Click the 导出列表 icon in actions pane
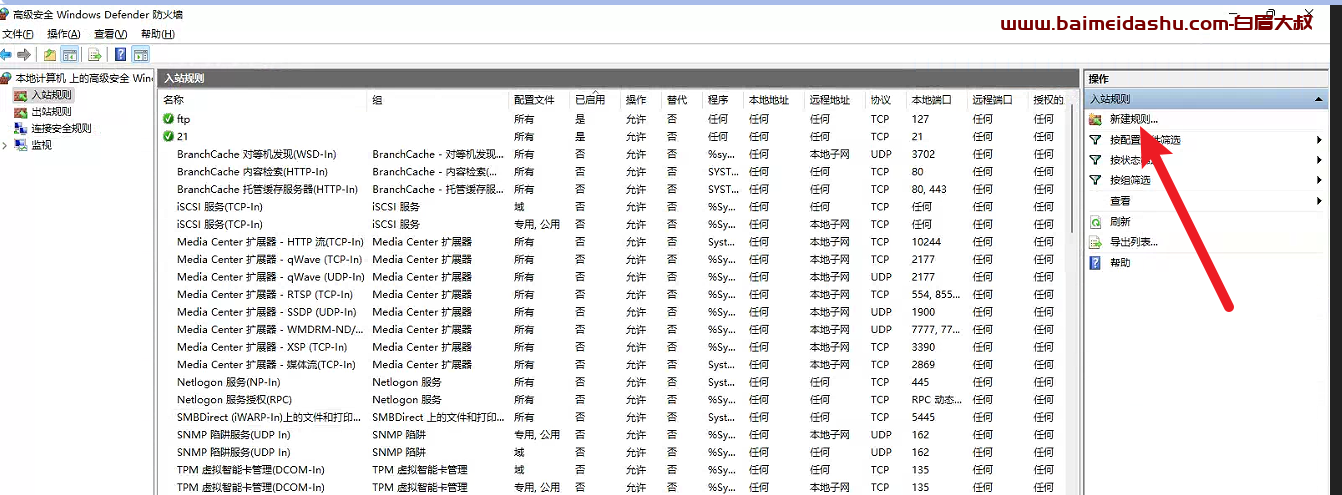The height and width of the screenshot is (495, 1342). coord(1095,242)
